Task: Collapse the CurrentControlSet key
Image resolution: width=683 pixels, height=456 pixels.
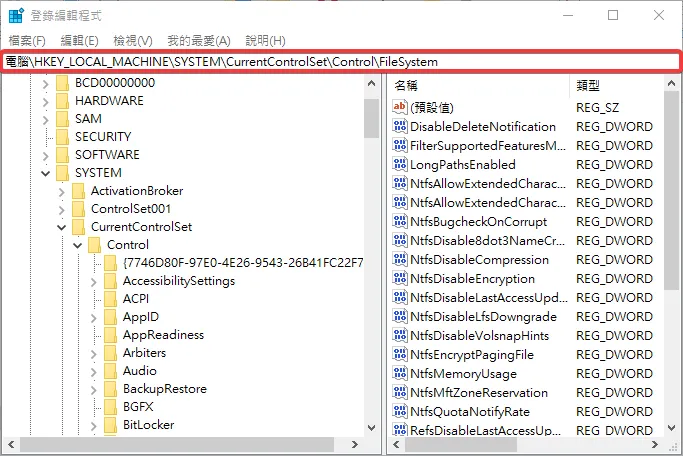Action: (61, 227)
